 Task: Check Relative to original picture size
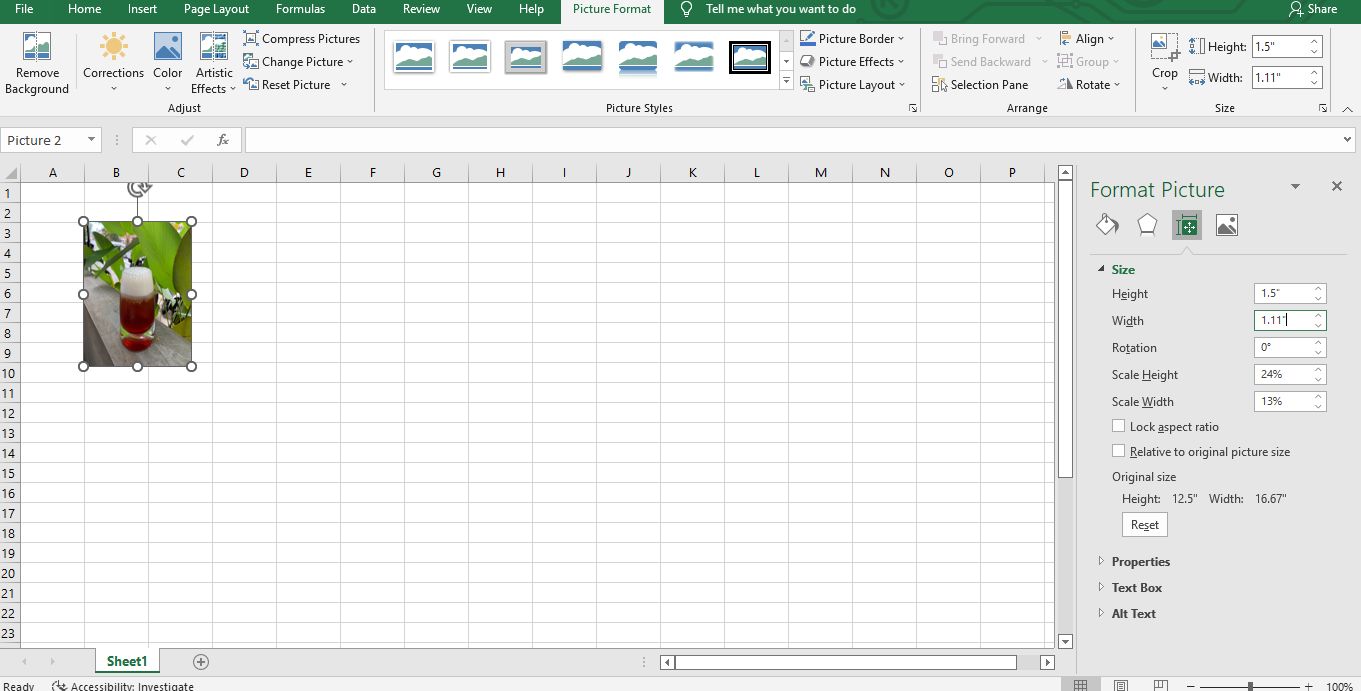(x=1118, y=451)
